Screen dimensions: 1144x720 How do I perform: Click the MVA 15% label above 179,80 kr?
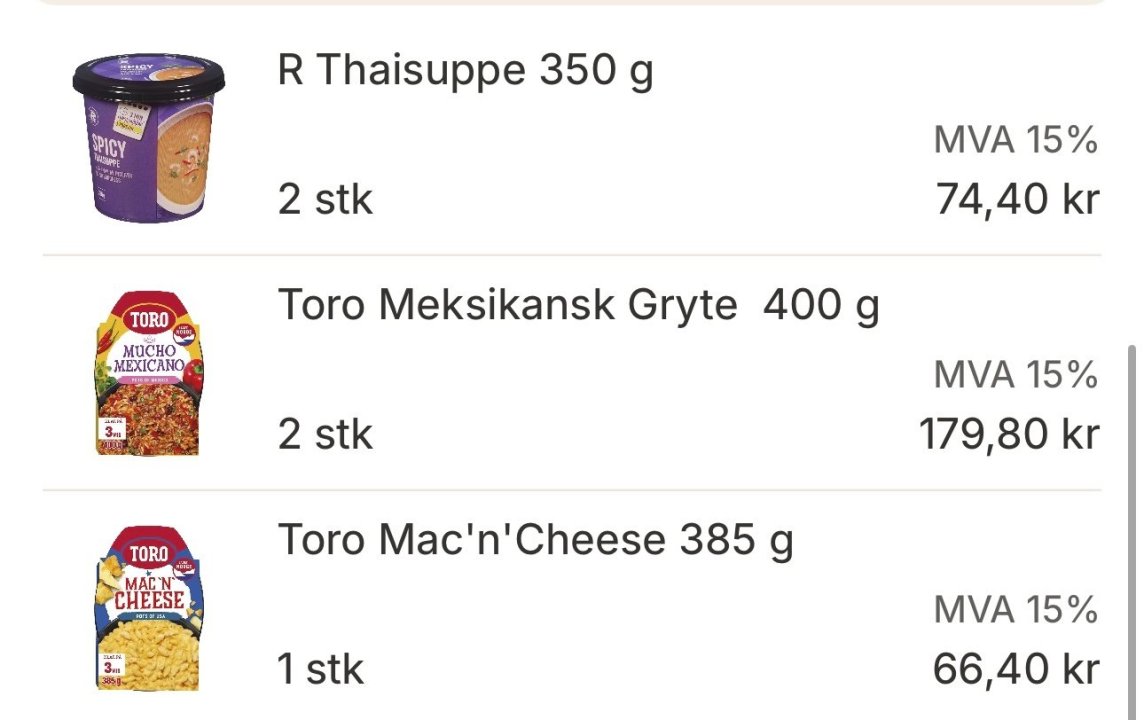pos(1015,375)
